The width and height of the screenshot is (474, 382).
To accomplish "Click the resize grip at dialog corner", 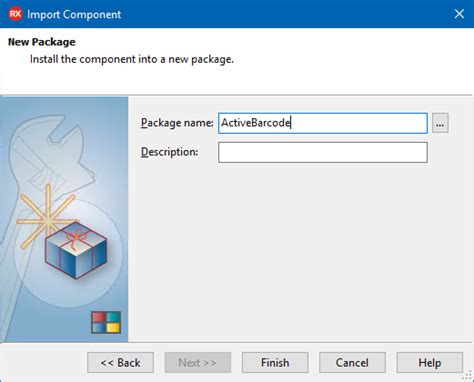I will click(468, 377).
